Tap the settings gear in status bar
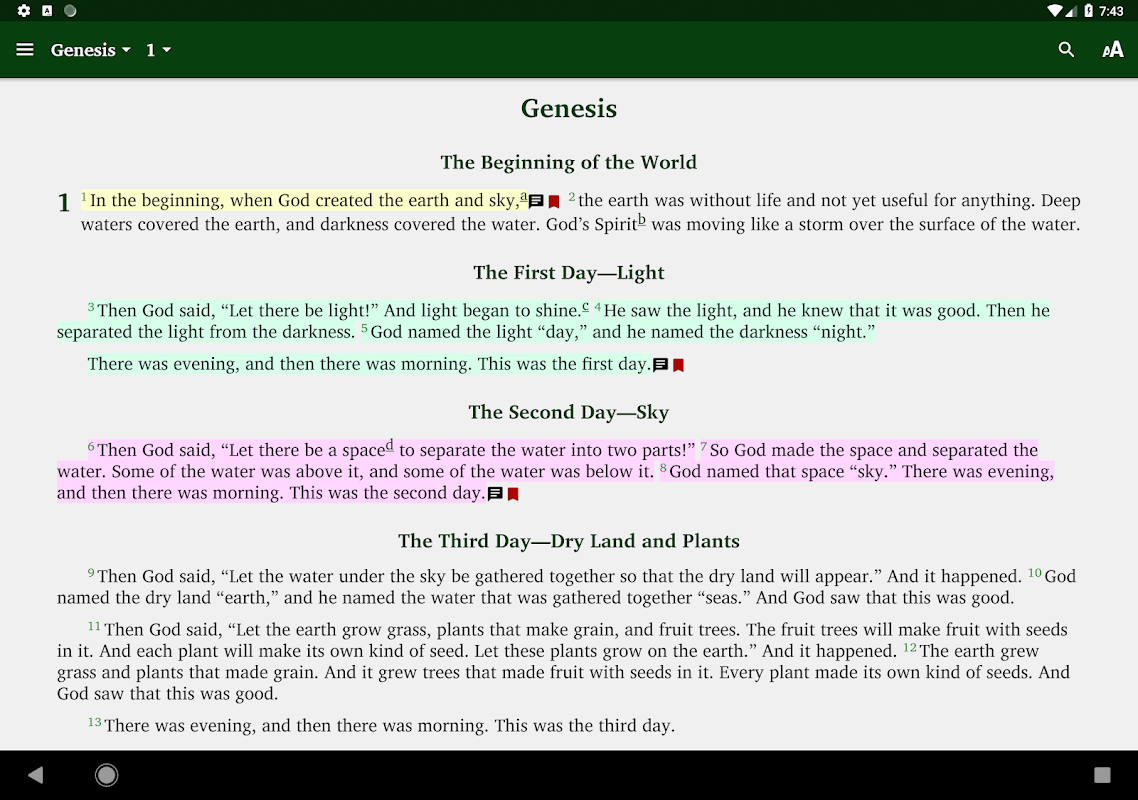The height and width of the screenshot is (800, 1138). [24, 10]
